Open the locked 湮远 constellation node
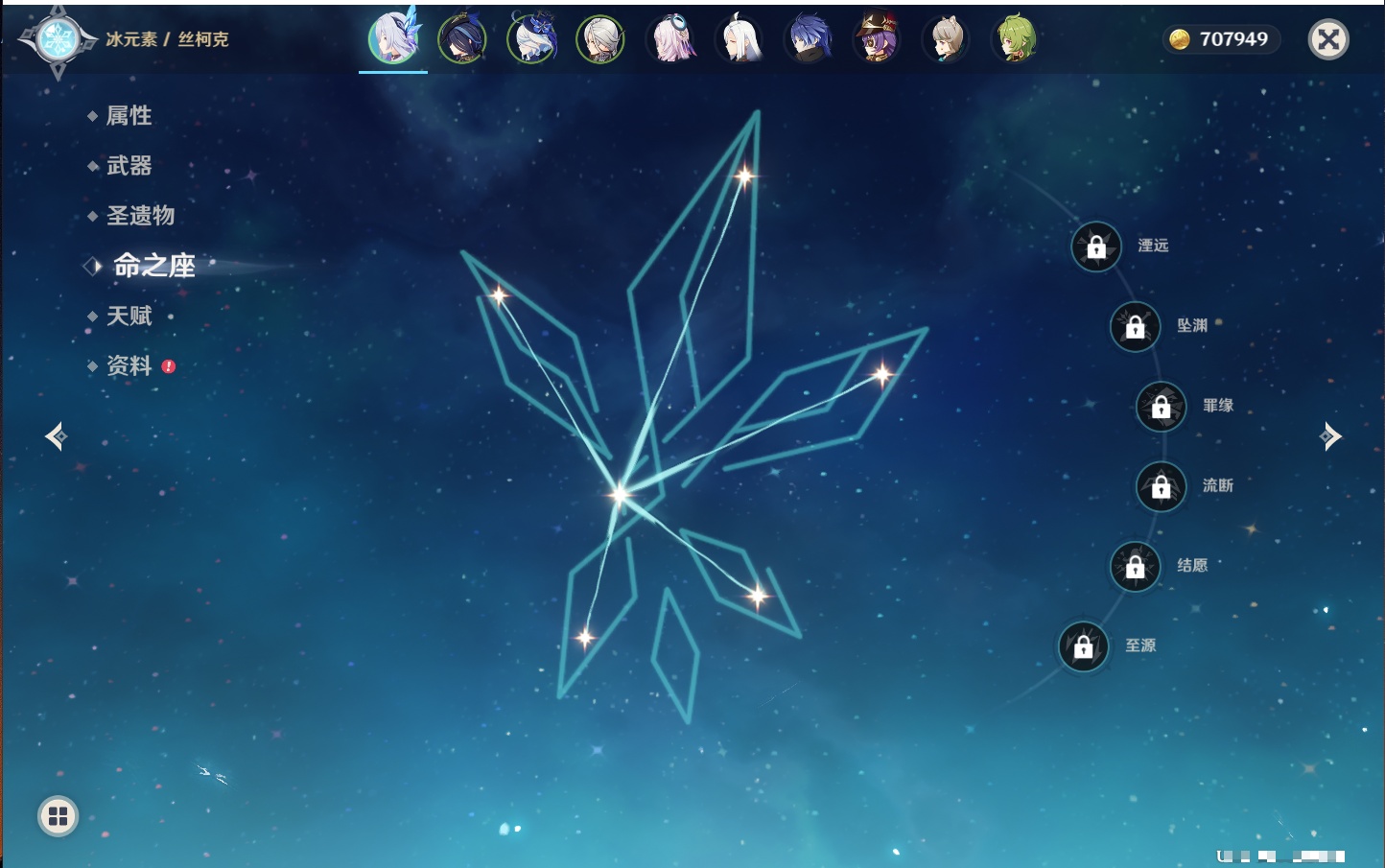The height and width of the screenshot is (868, 1385). [x=1096, y=246]
